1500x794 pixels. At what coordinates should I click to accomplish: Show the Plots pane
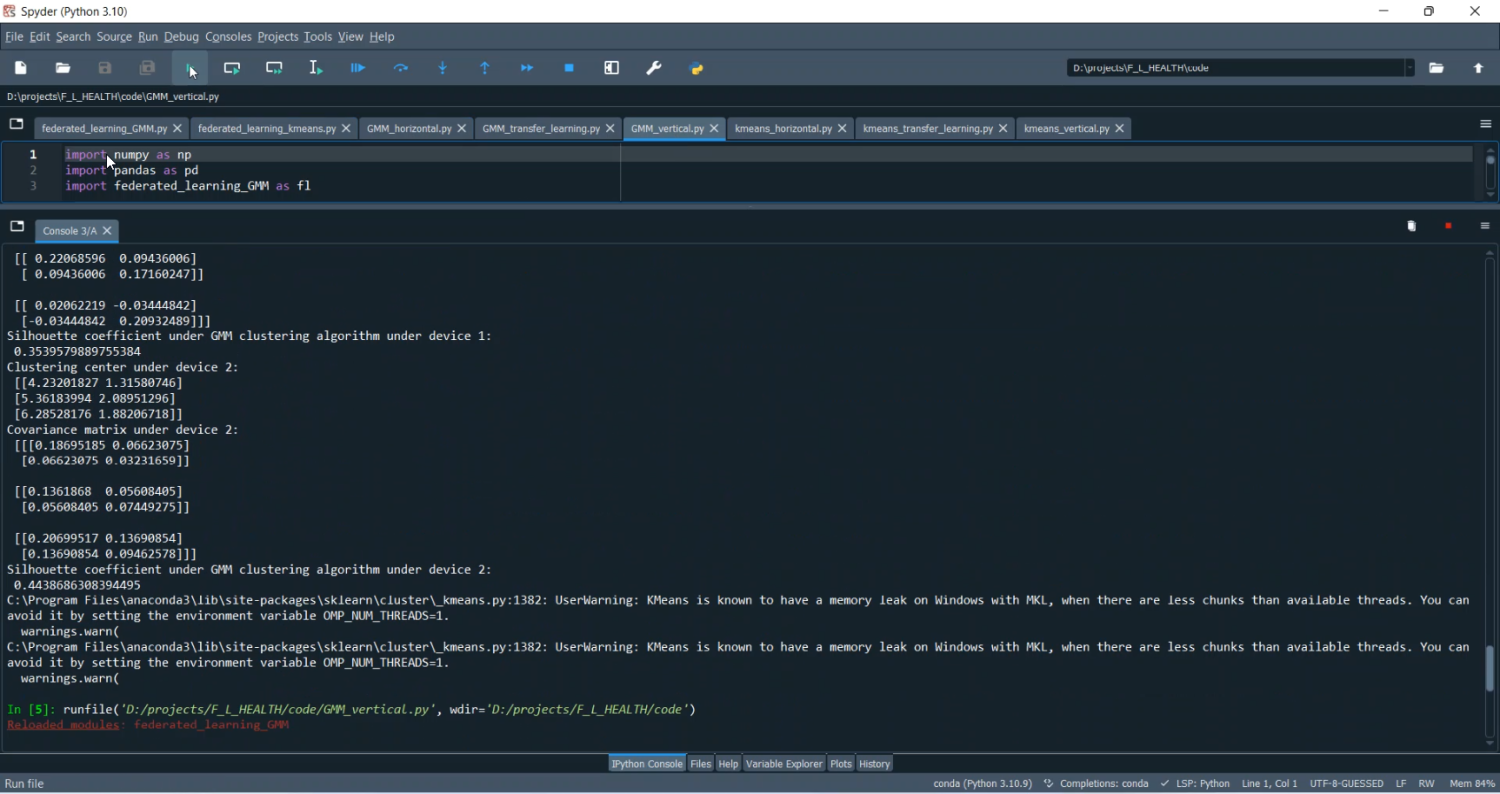[x=841, y=764]
